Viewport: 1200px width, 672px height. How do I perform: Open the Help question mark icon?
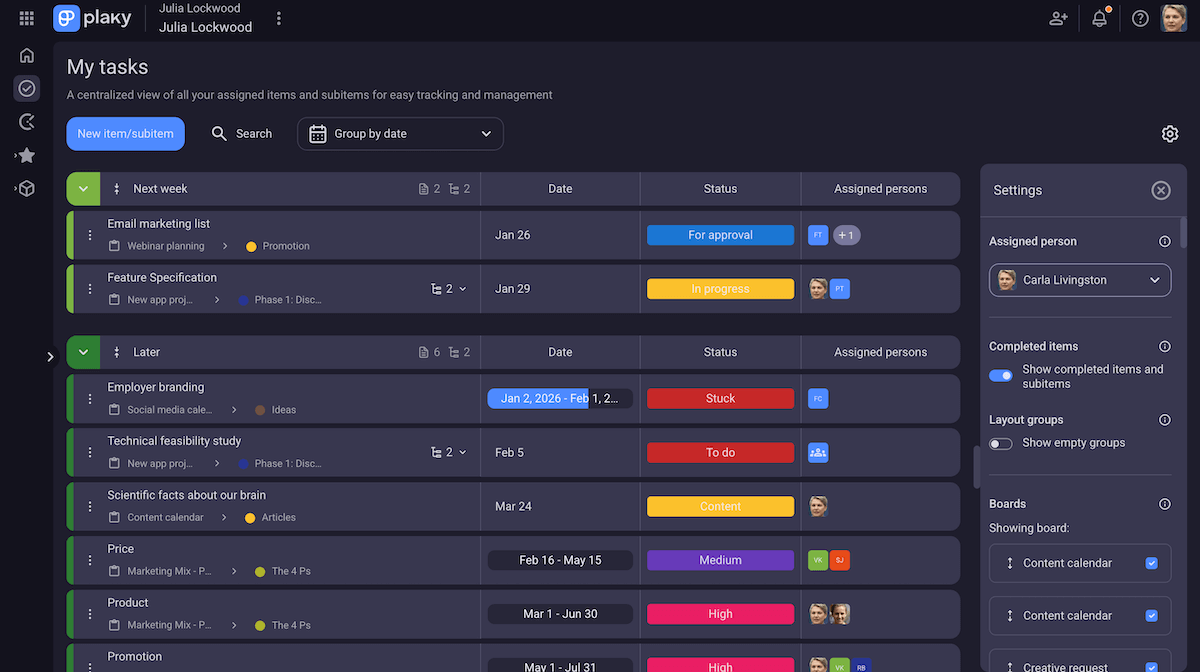click(x=1139, y=18)
